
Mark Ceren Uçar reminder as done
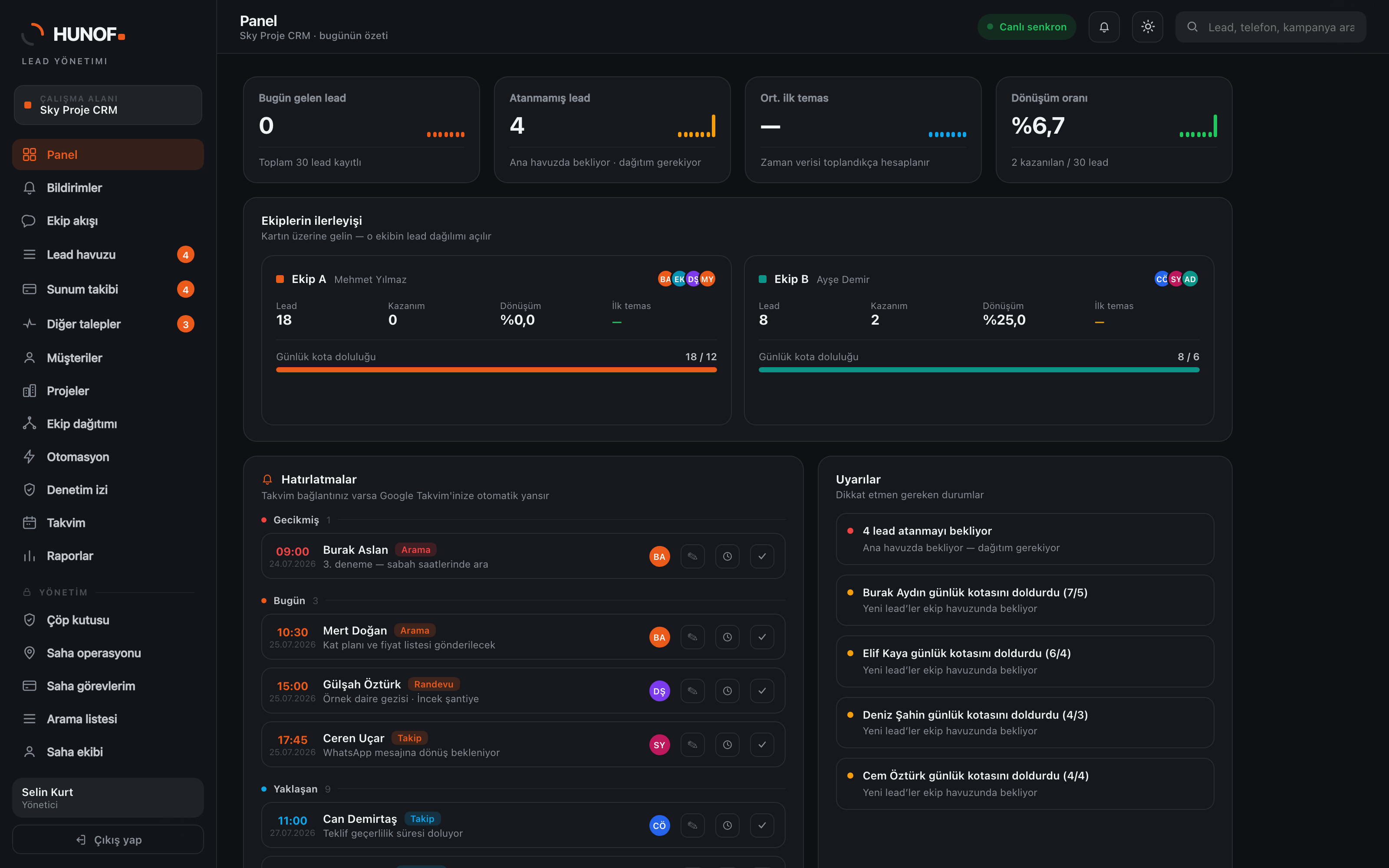click(x=762, y=745)
